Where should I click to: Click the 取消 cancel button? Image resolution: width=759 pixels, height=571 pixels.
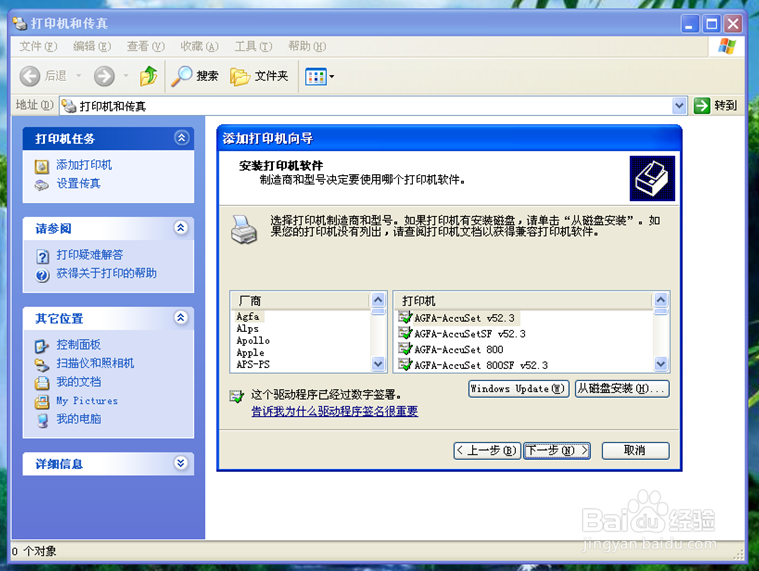635,451
